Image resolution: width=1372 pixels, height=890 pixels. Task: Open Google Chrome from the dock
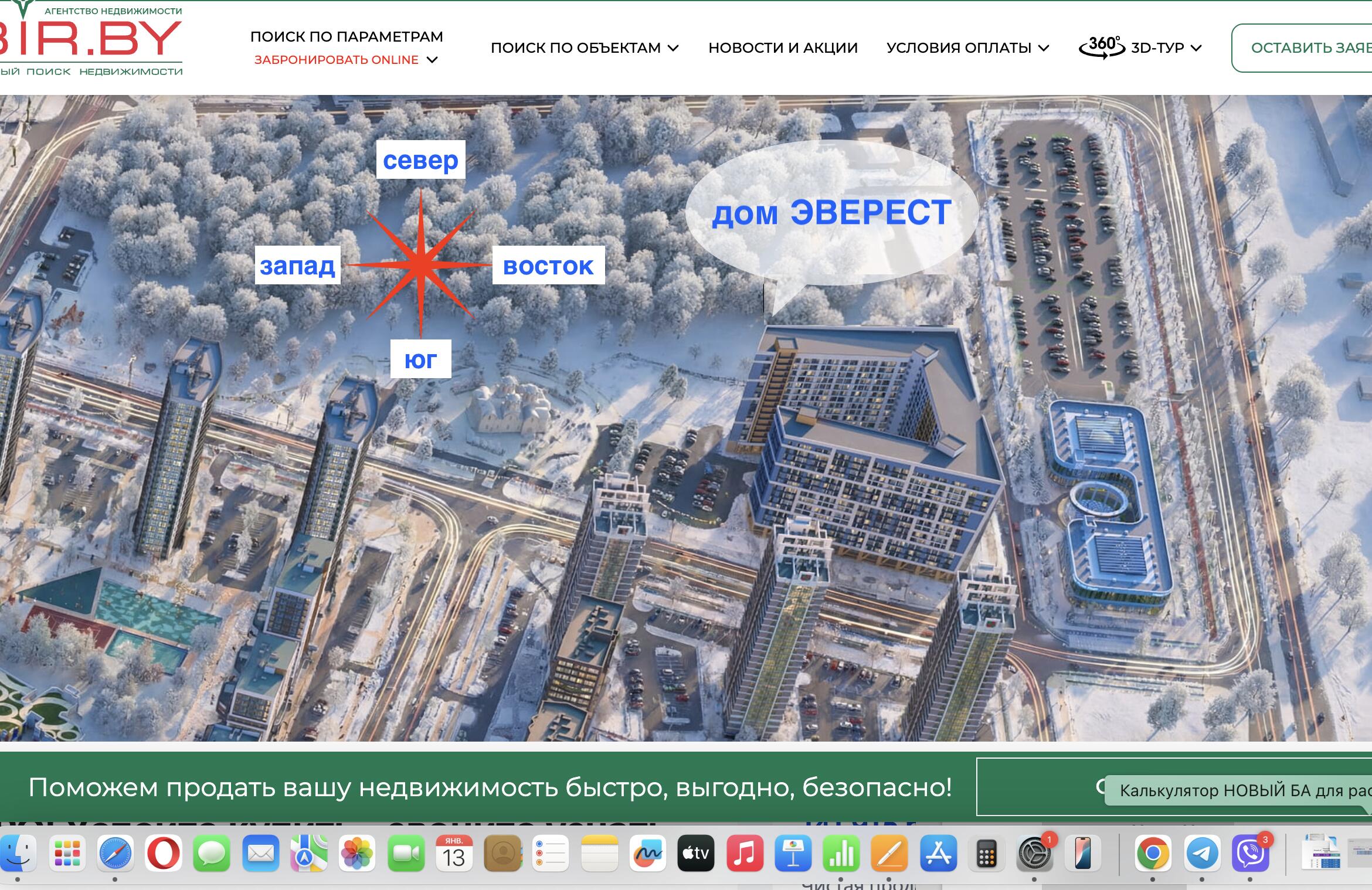coord(1152,853)
